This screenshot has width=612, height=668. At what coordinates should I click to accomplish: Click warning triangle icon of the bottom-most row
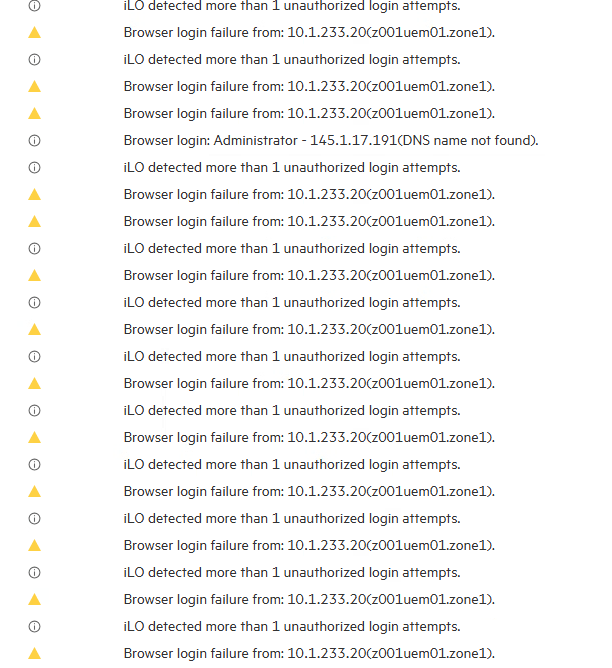(x=34, y=653)
